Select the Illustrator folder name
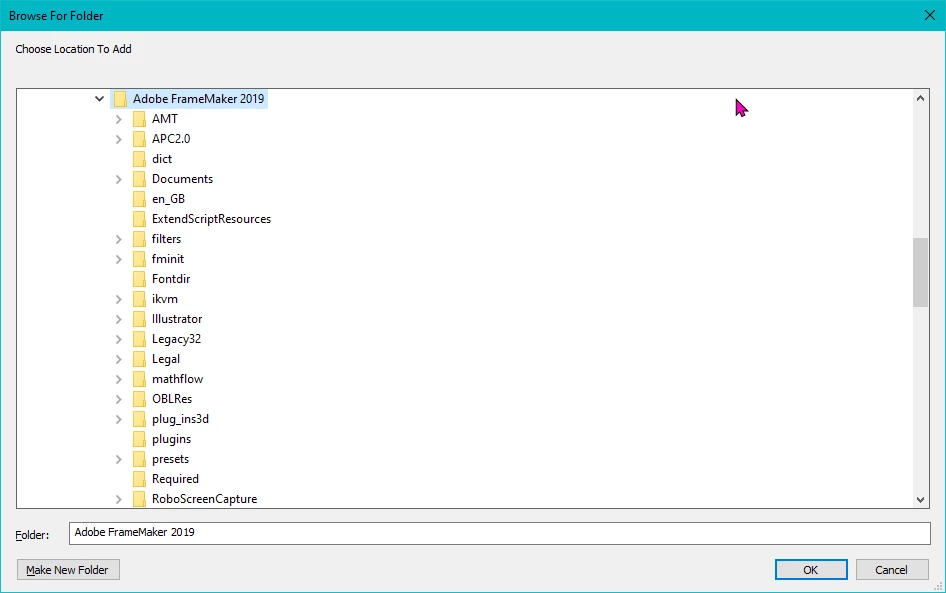 [177, 319]
